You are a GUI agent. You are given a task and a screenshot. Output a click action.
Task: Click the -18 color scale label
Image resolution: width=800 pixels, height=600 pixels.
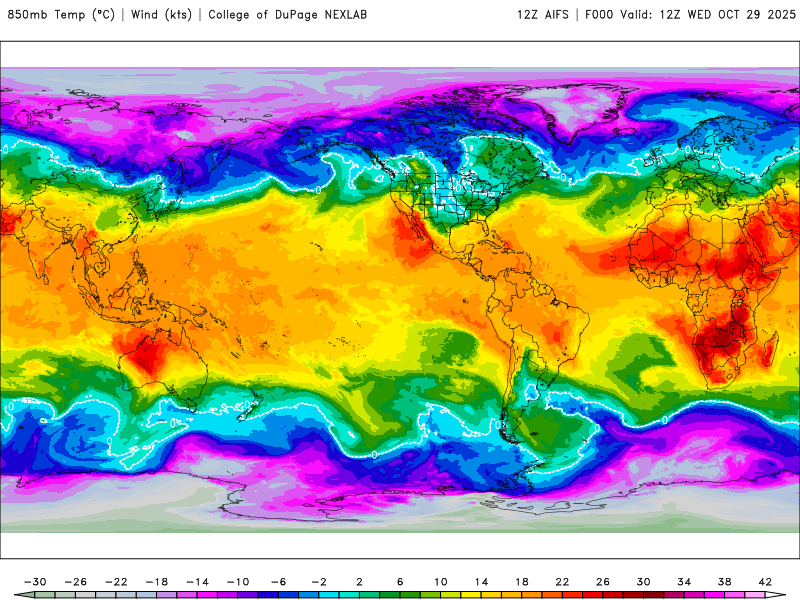pyautogui.click(x=157, y=582)
